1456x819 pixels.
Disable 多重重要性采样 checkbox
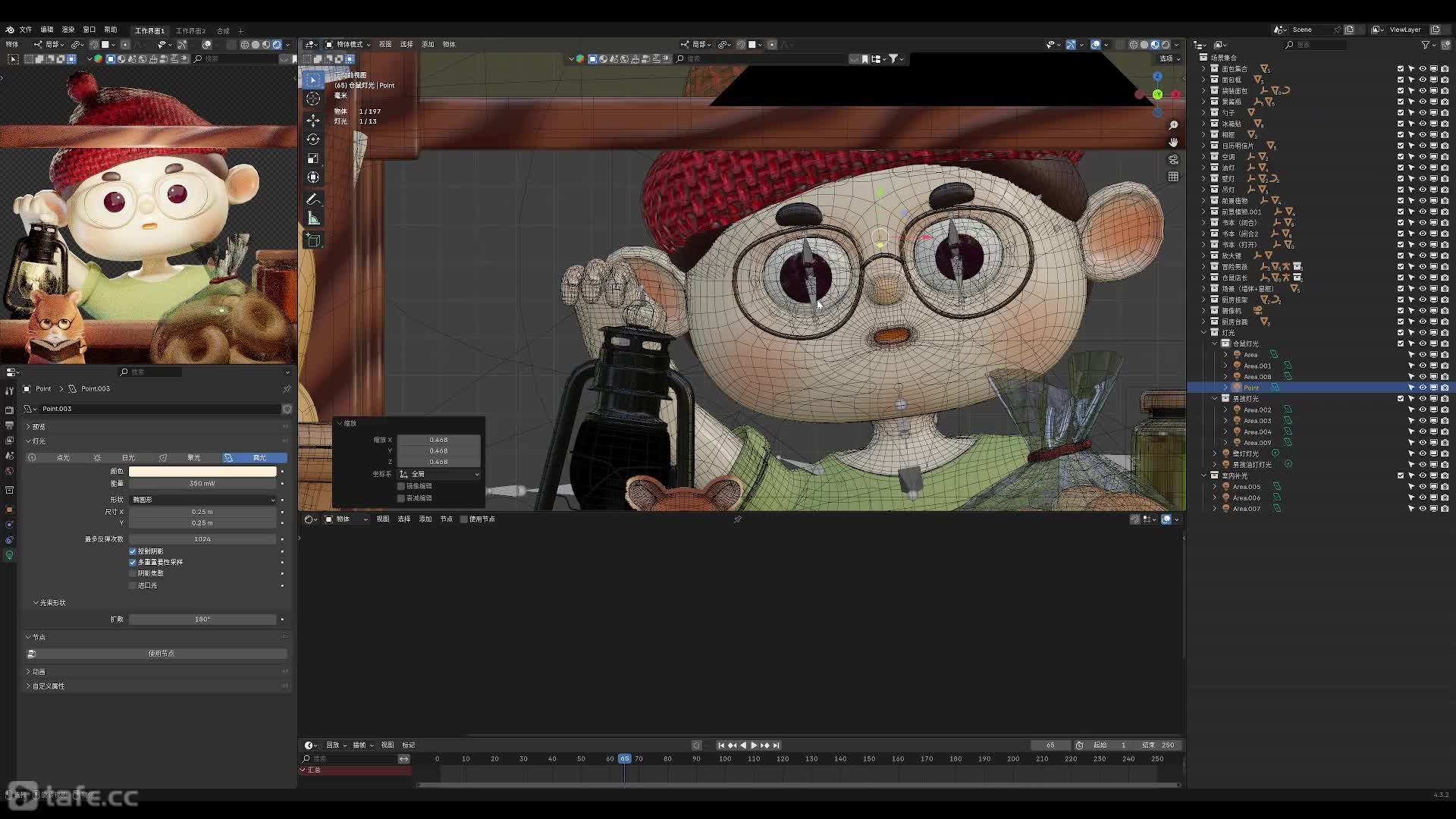tap(133, 562)
